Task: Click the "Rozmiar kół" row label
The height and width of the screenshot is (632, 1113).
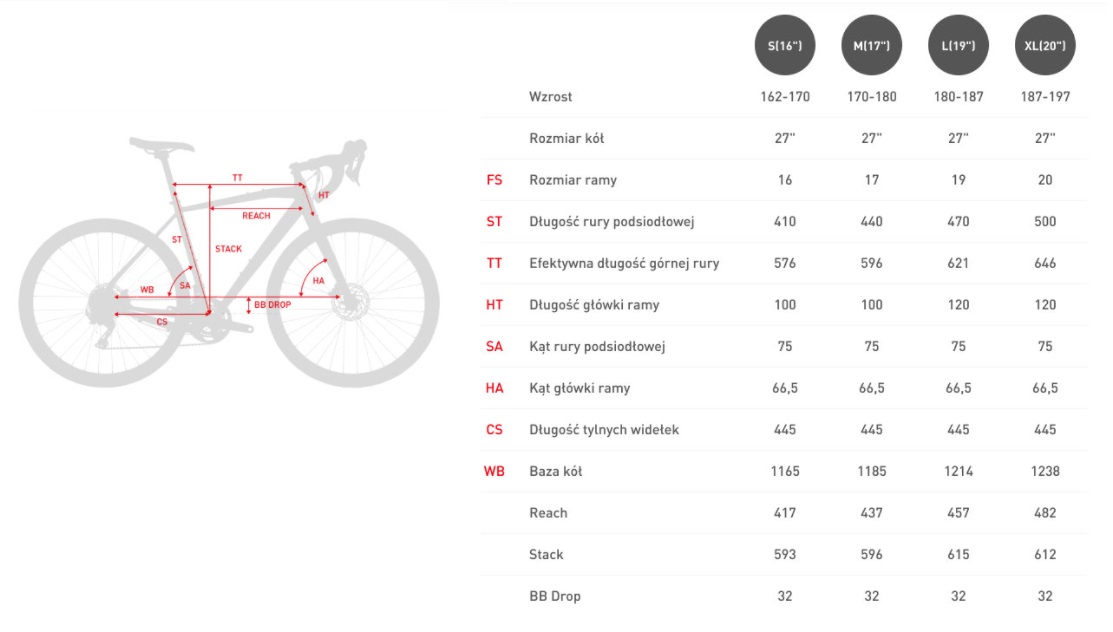Action: (x=567, y=138)
